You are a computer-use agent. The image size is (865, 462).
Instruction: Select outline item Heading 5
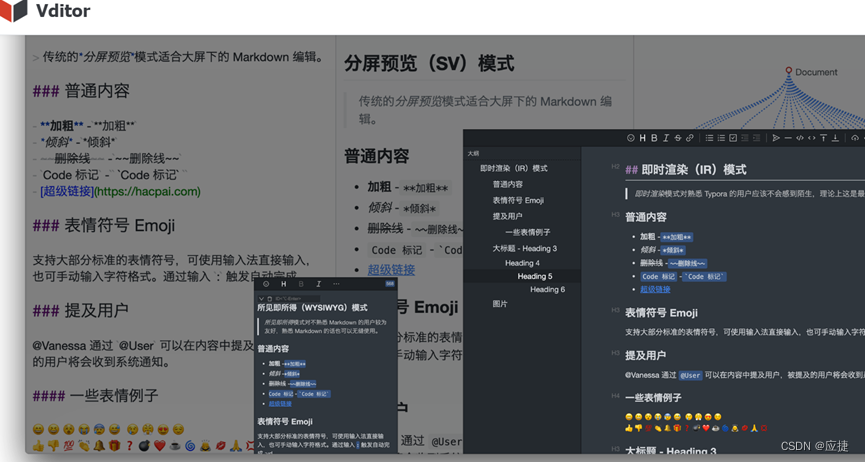(535, 276)
